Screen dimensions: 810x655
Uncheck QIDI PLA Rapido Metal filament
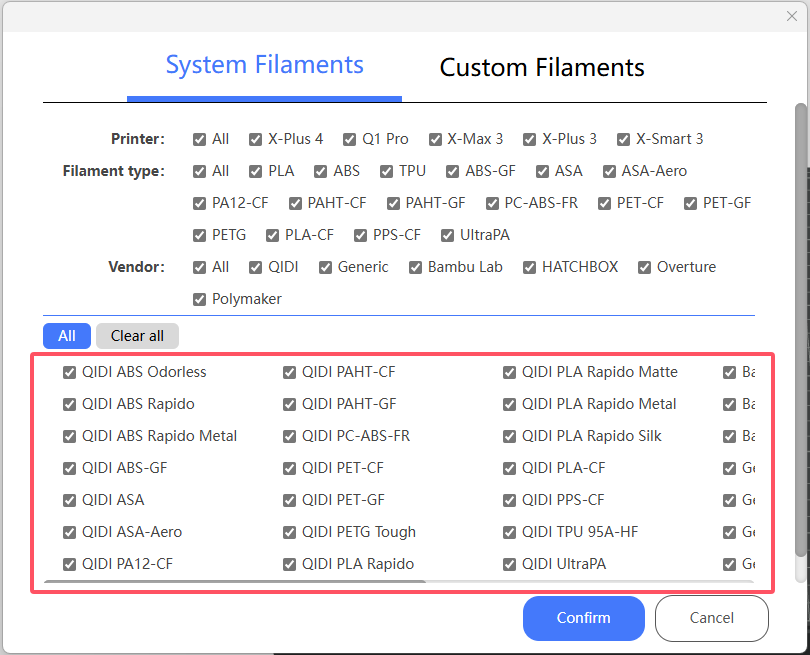(509, 404)
